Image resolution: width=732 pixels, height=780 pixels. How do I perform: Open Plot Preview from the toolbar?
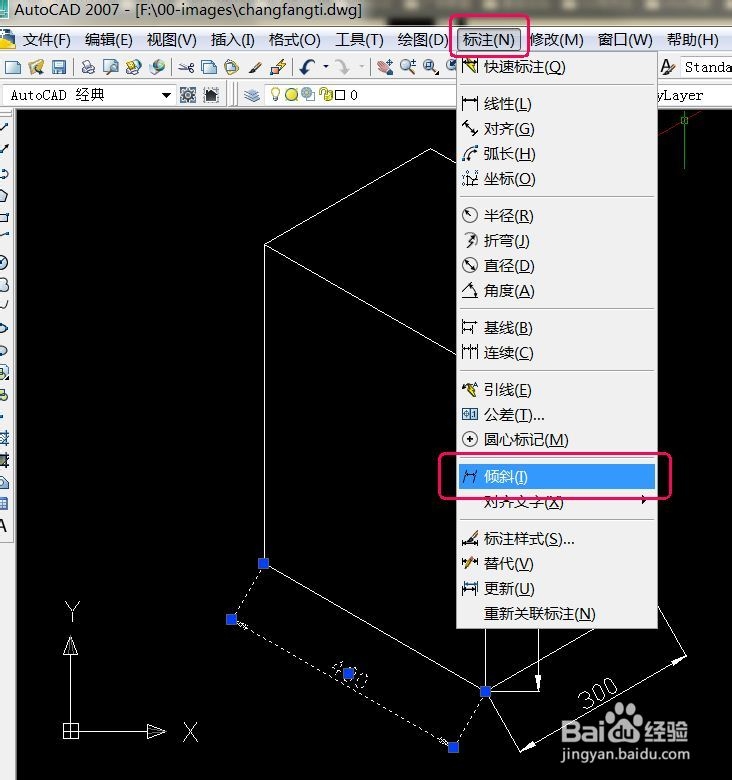[x=110, y=67]
